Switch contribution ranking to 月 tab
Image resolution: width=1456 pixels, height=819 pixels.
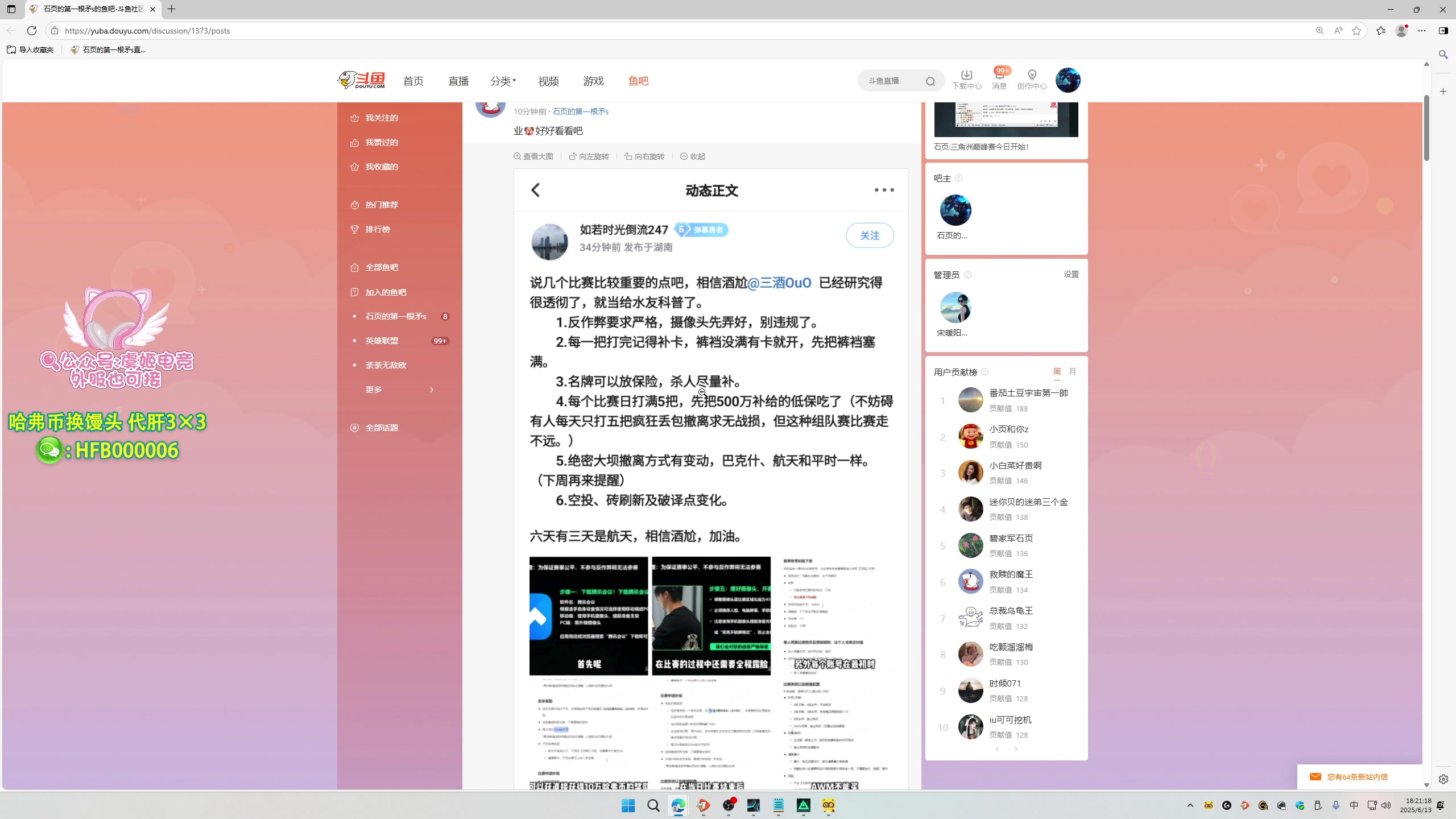click(1072, 371)
